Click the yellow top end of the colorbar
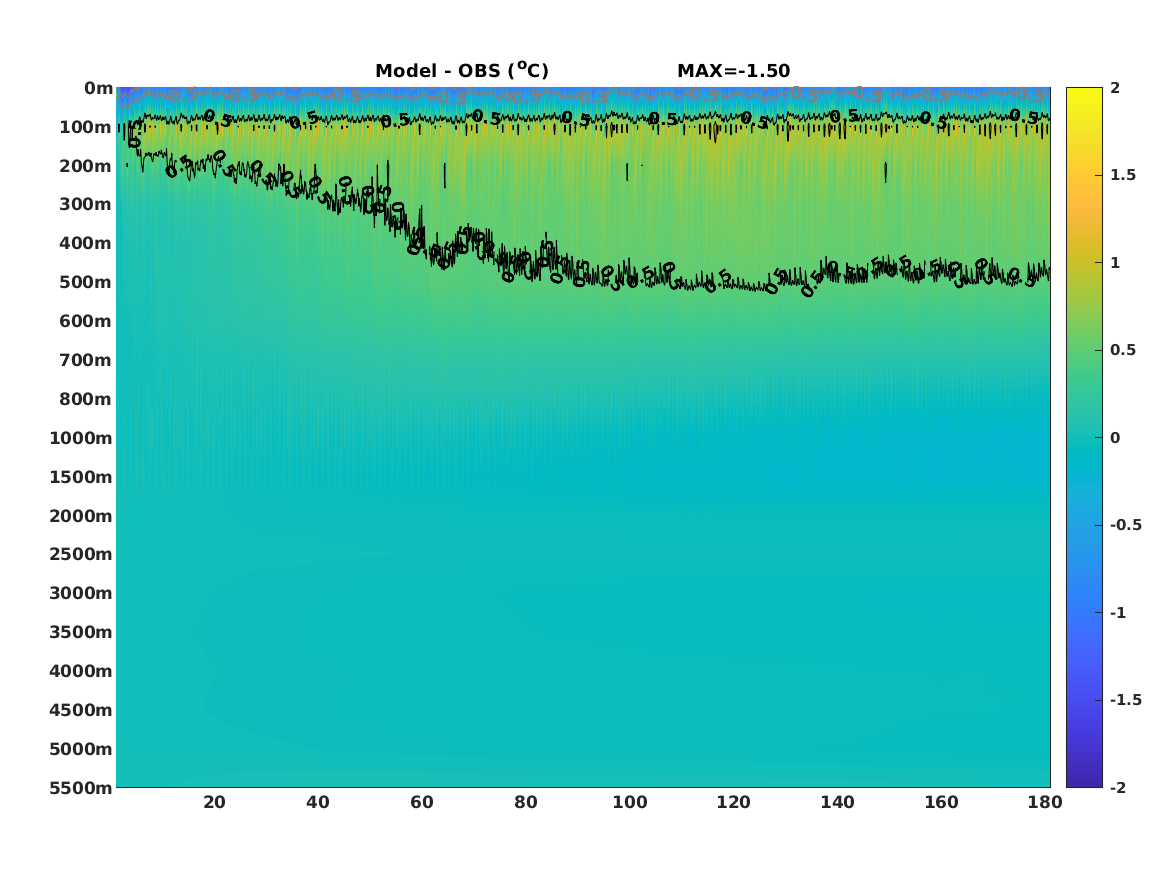This screenshot has width=1167, height=875. 1084,92
